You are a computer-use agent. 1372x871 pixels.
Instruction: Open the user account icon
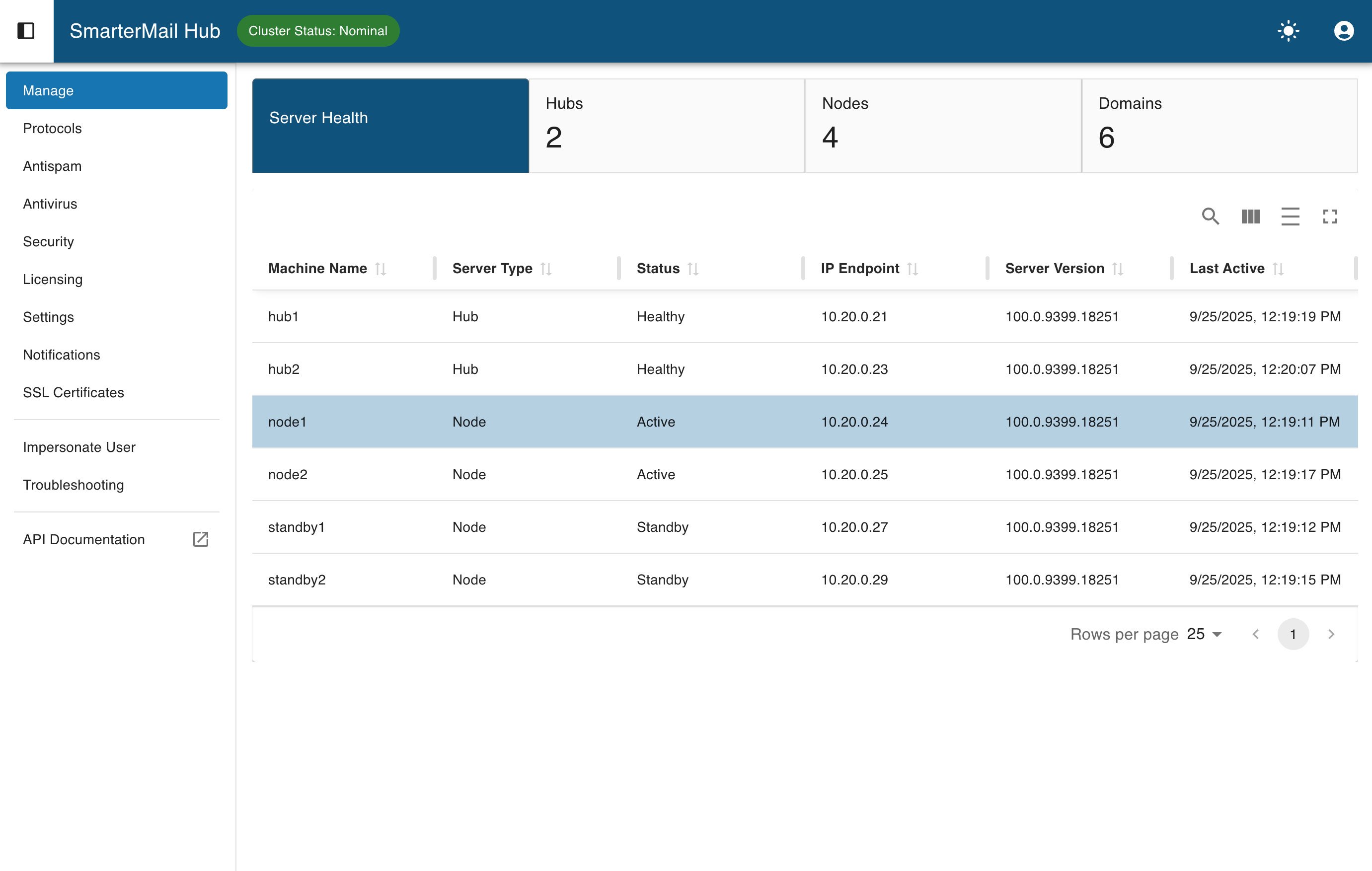(1344, 31)
